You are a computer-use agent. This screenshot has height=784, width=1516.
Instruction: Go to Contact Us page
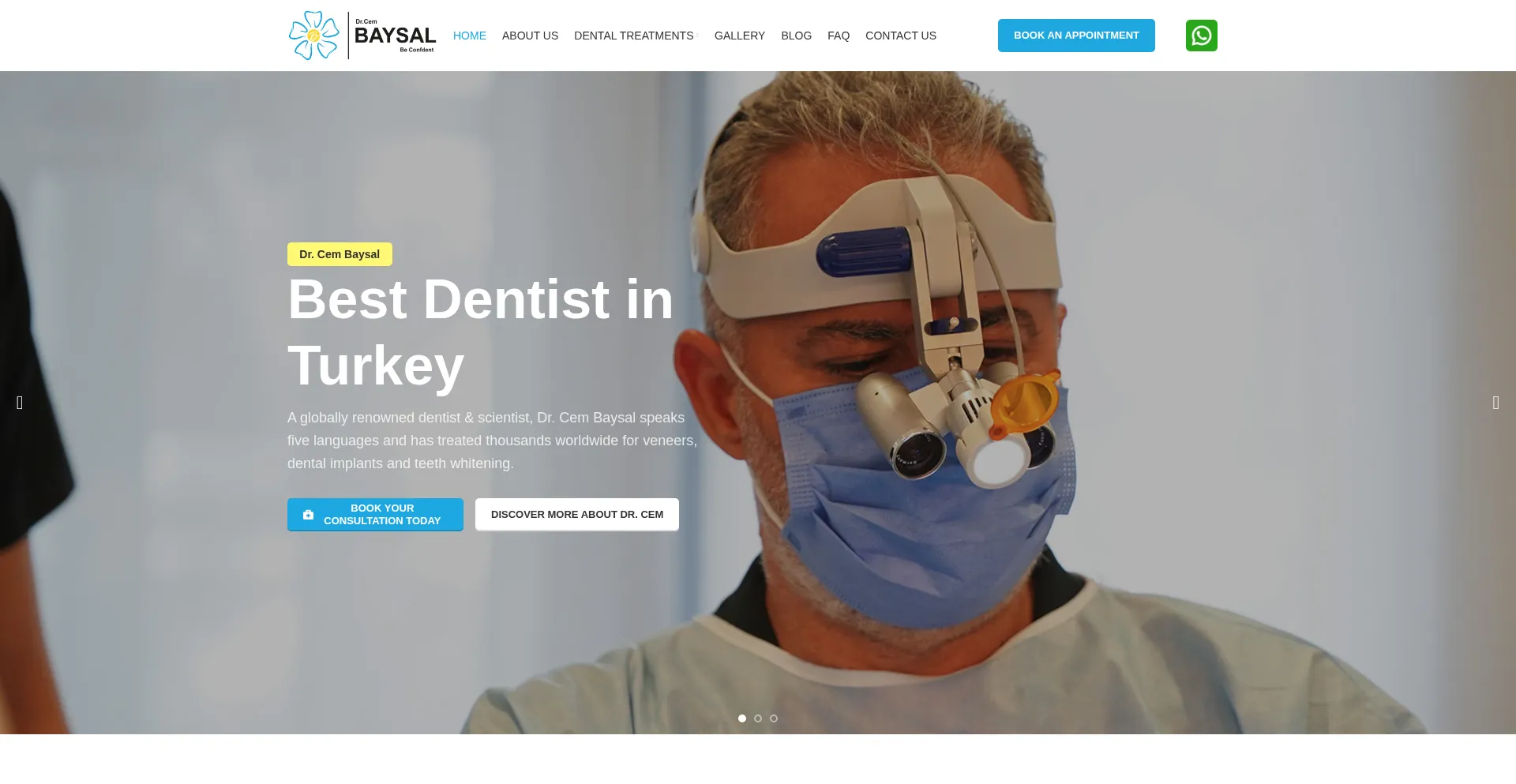click(x=901, y=36)
